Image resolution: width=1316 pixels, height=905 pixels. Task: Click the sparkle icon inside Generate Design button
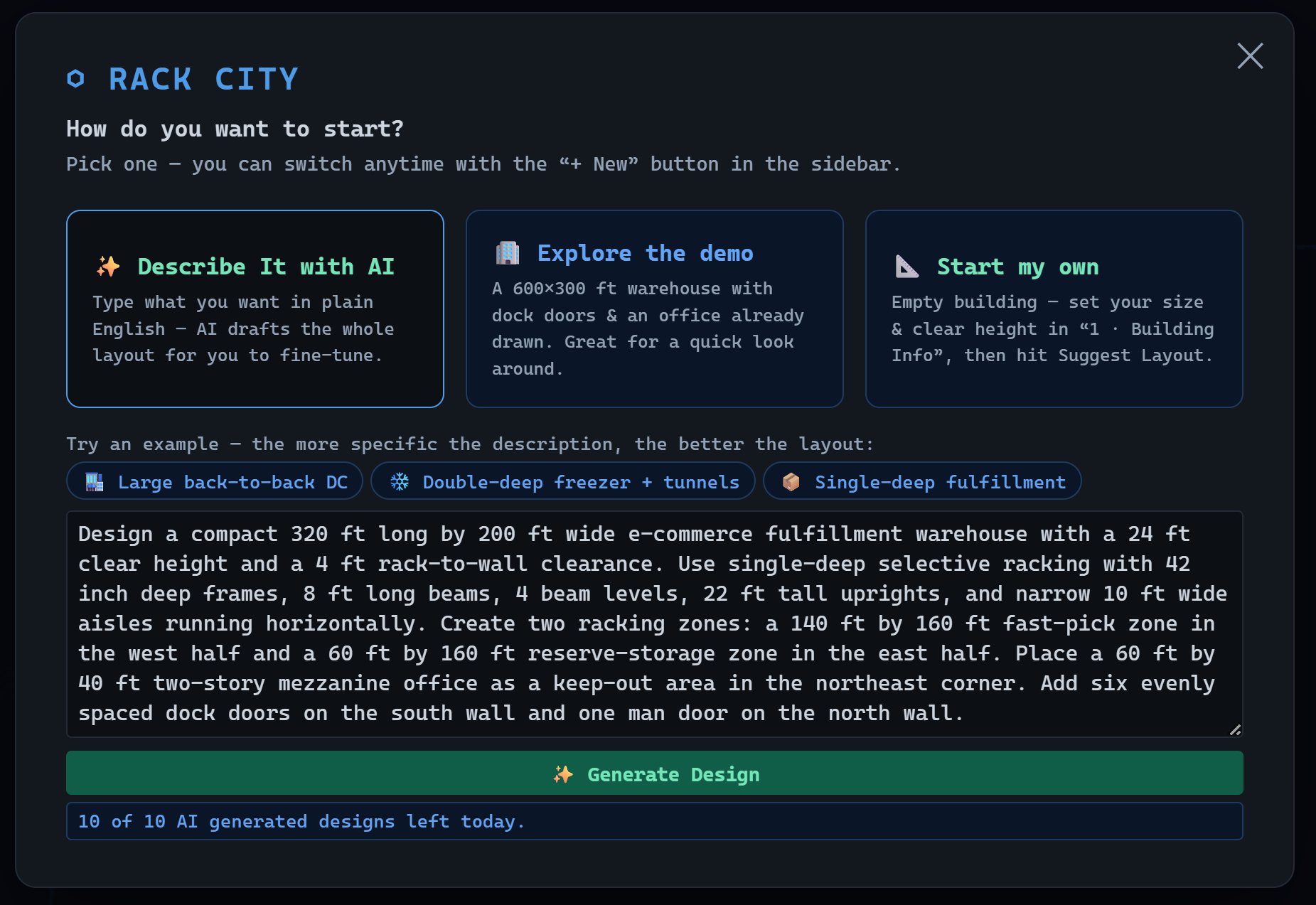[x=563, y=774]
